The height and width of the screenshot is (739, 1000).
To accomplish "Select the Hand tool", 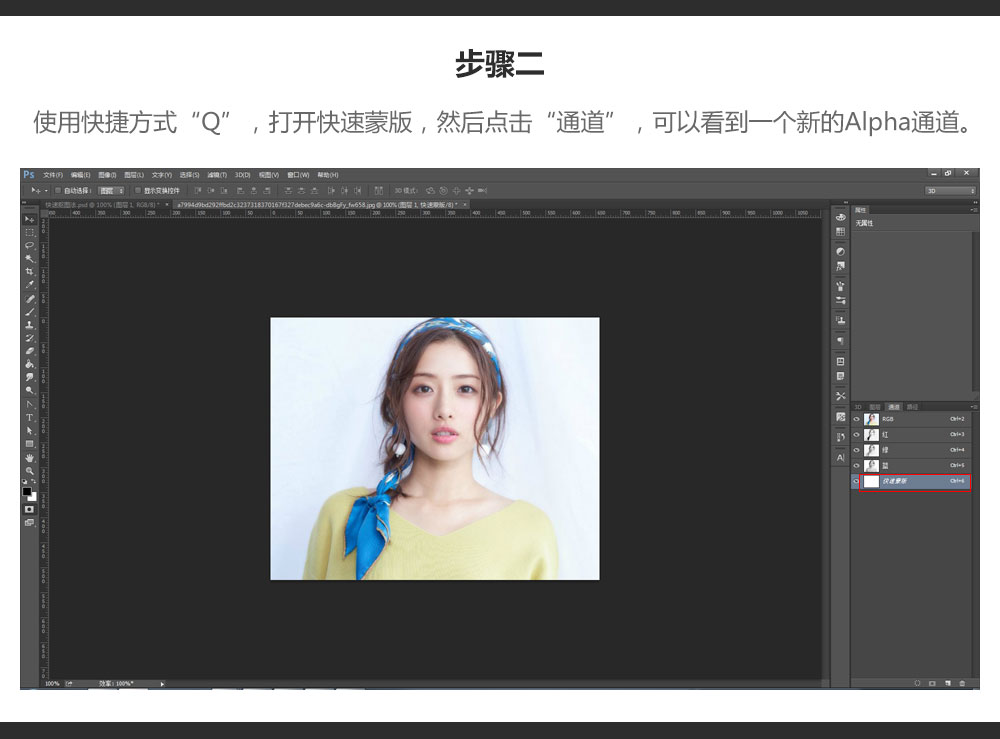I will tap(30, 457).
